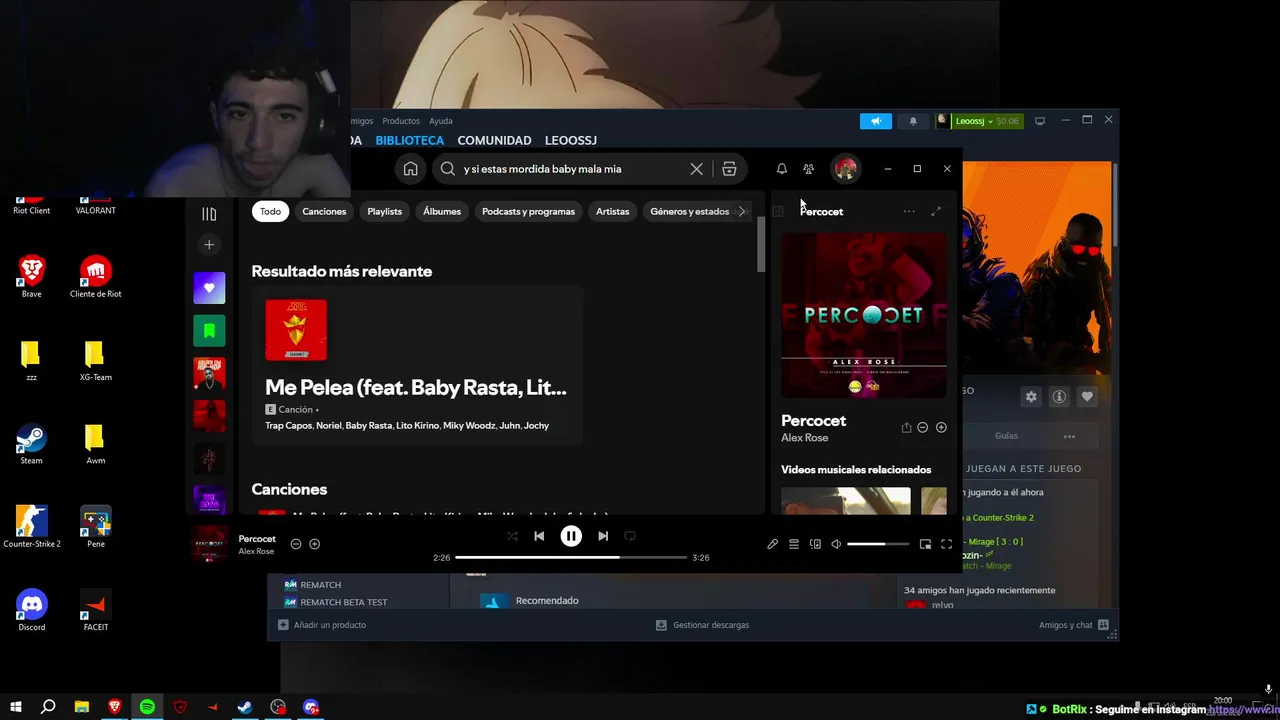Open Windows Start menu
Image resolution: width=1280 pixels, height=720 pixels.
coord(16,707)
